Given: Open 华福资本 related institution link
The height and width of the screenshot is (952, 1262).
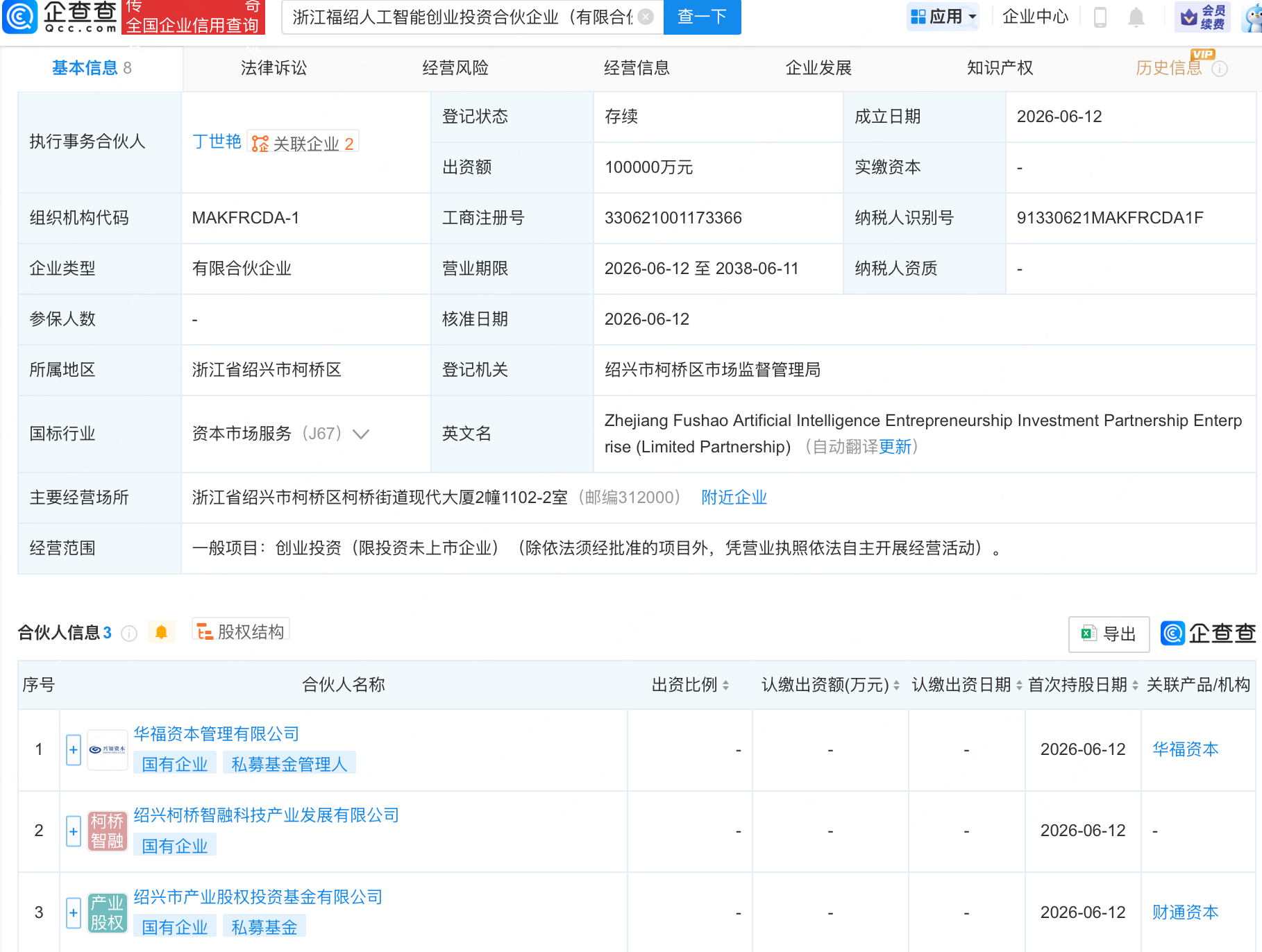Looking at the screenshot, I should 1186,749.
